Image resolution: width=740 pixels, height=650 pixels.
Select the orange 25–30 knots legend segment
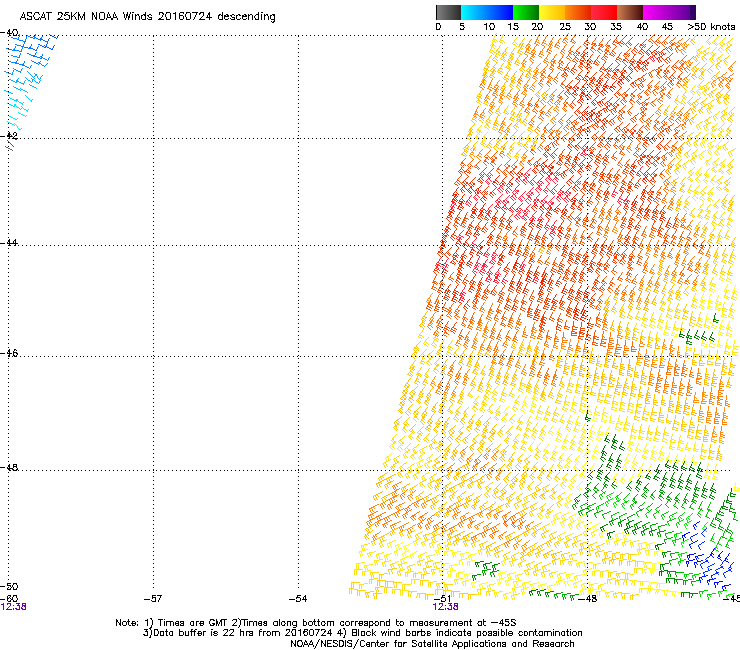578,12
